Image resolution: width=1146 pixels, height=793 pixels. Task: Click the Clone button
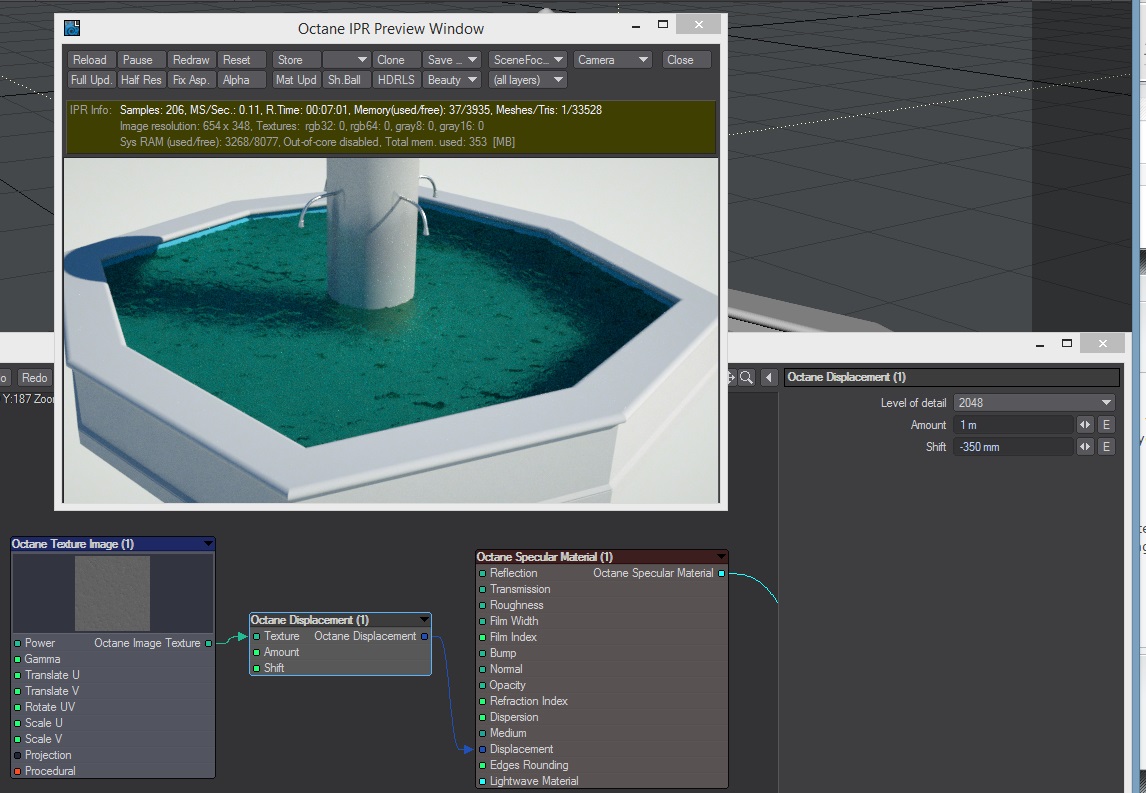tap(396, 60)
